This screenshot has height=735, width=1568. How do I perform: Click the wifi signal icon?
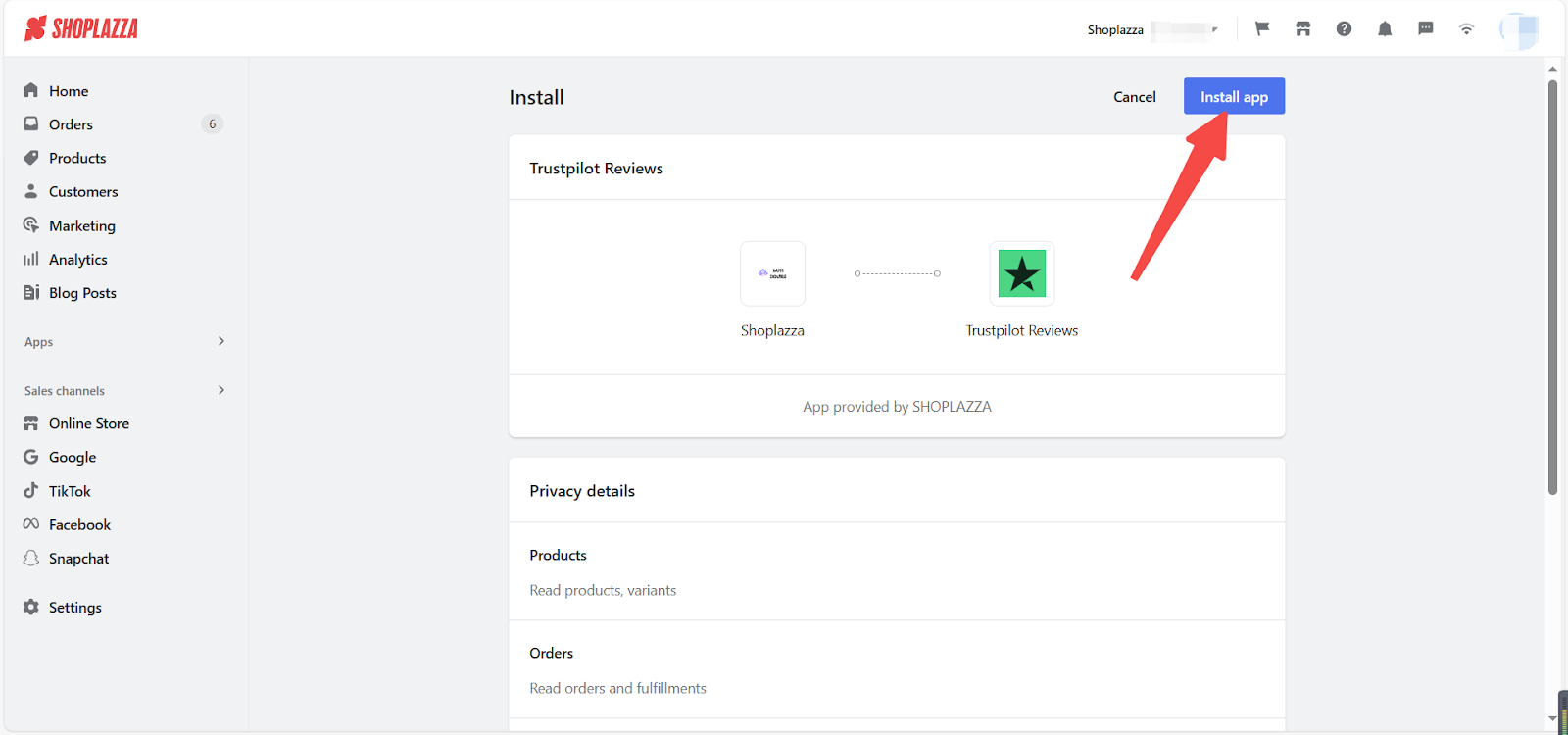1466,29
